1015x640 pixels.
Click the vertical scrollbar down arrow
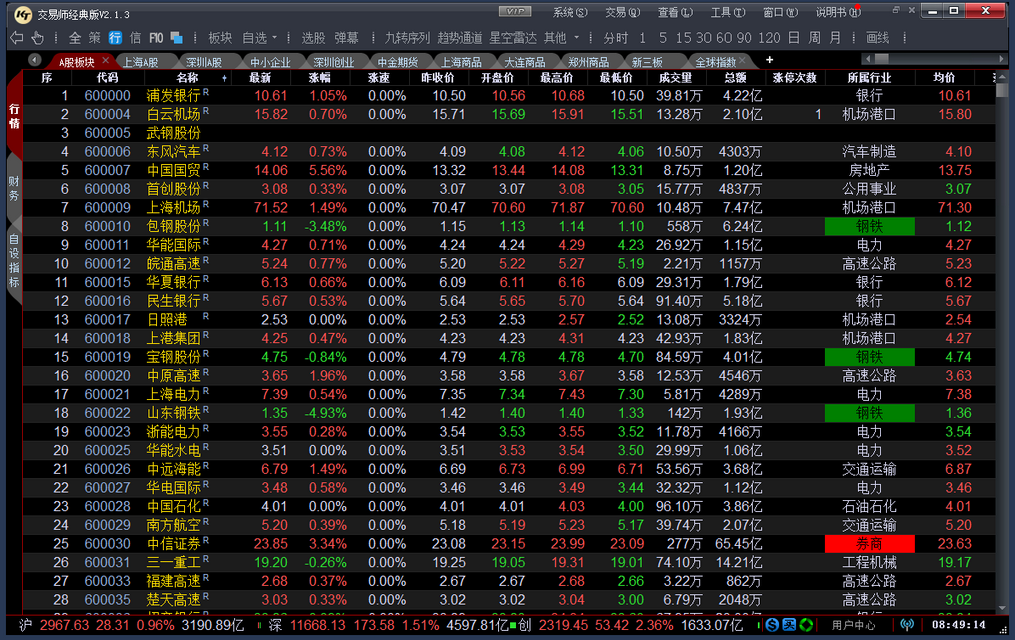pos(1002,608)
